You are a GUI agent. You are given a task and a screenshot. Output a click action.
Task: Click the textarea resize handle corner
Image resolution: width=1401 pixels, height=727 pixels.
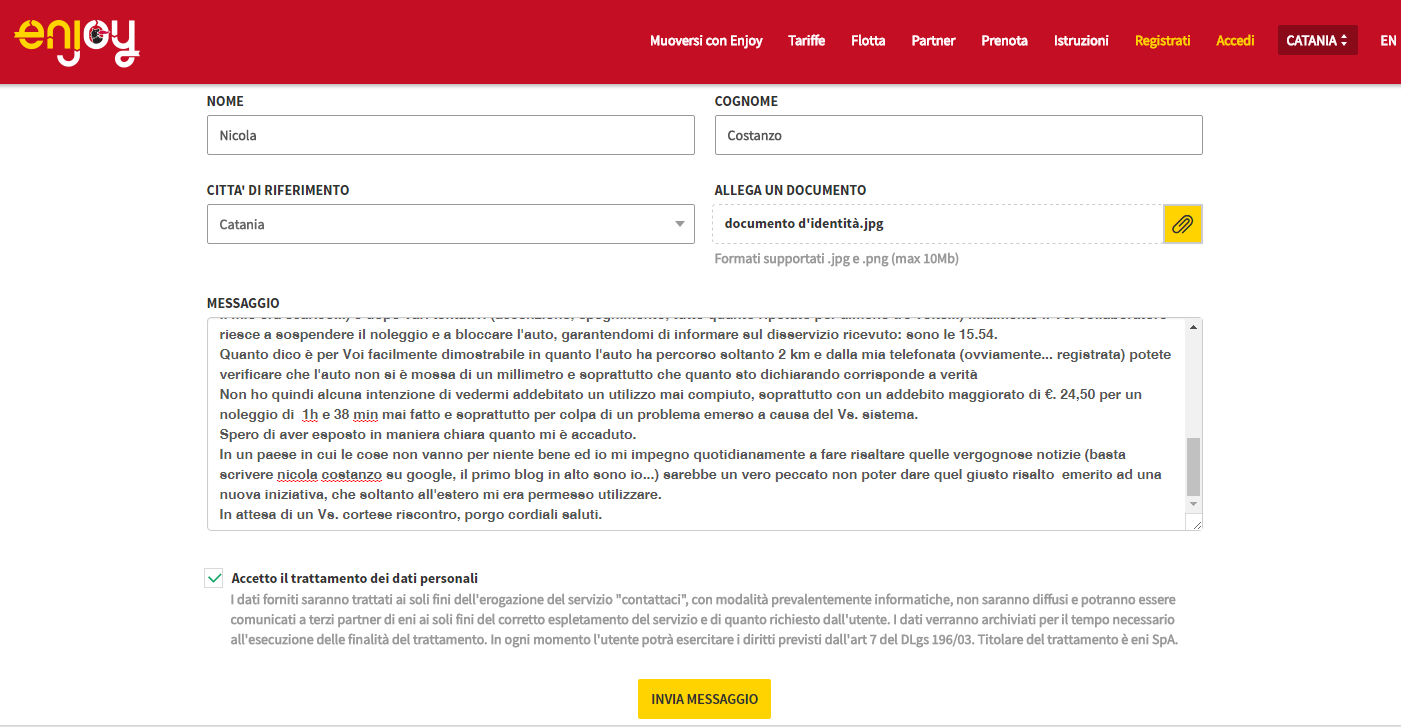coord(1194,522)
